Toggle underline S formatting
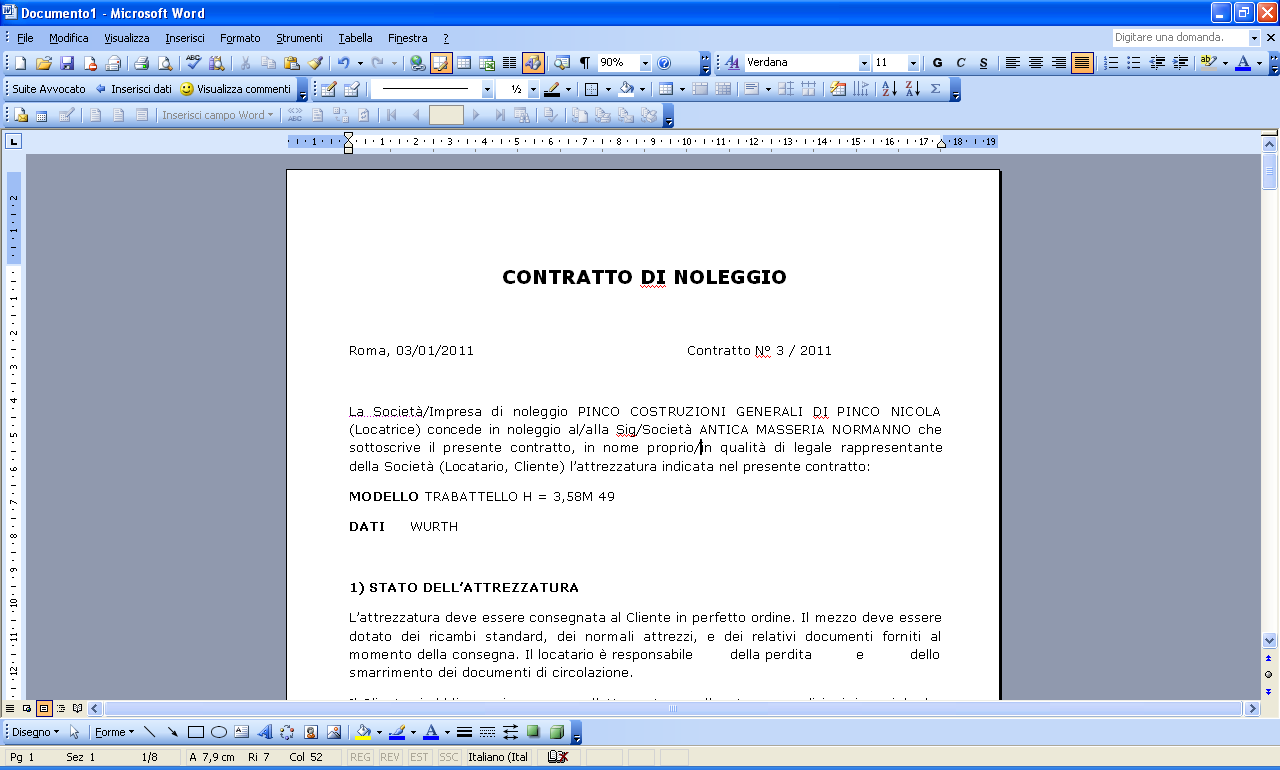The image size is (1280, 770). pos(984,63)
